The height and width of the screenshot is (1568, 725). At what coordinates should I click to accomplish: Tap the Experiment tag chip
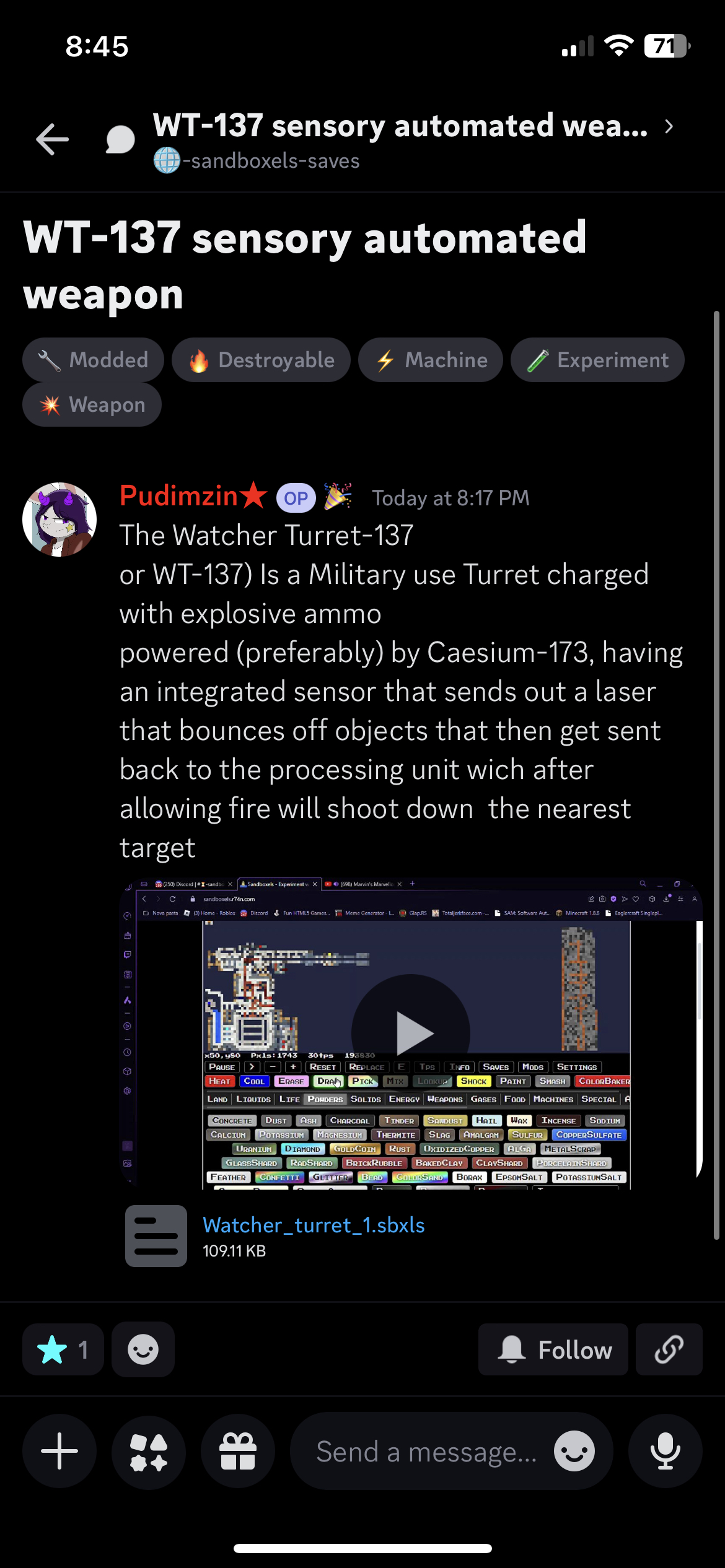click(x=597, y=360)
